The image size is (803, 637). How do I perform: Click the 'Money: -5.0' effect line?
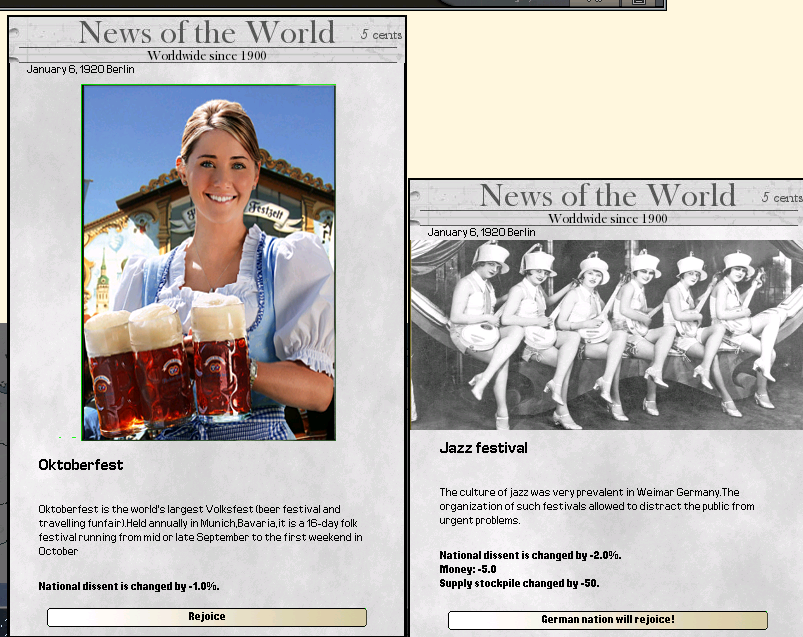468,569
